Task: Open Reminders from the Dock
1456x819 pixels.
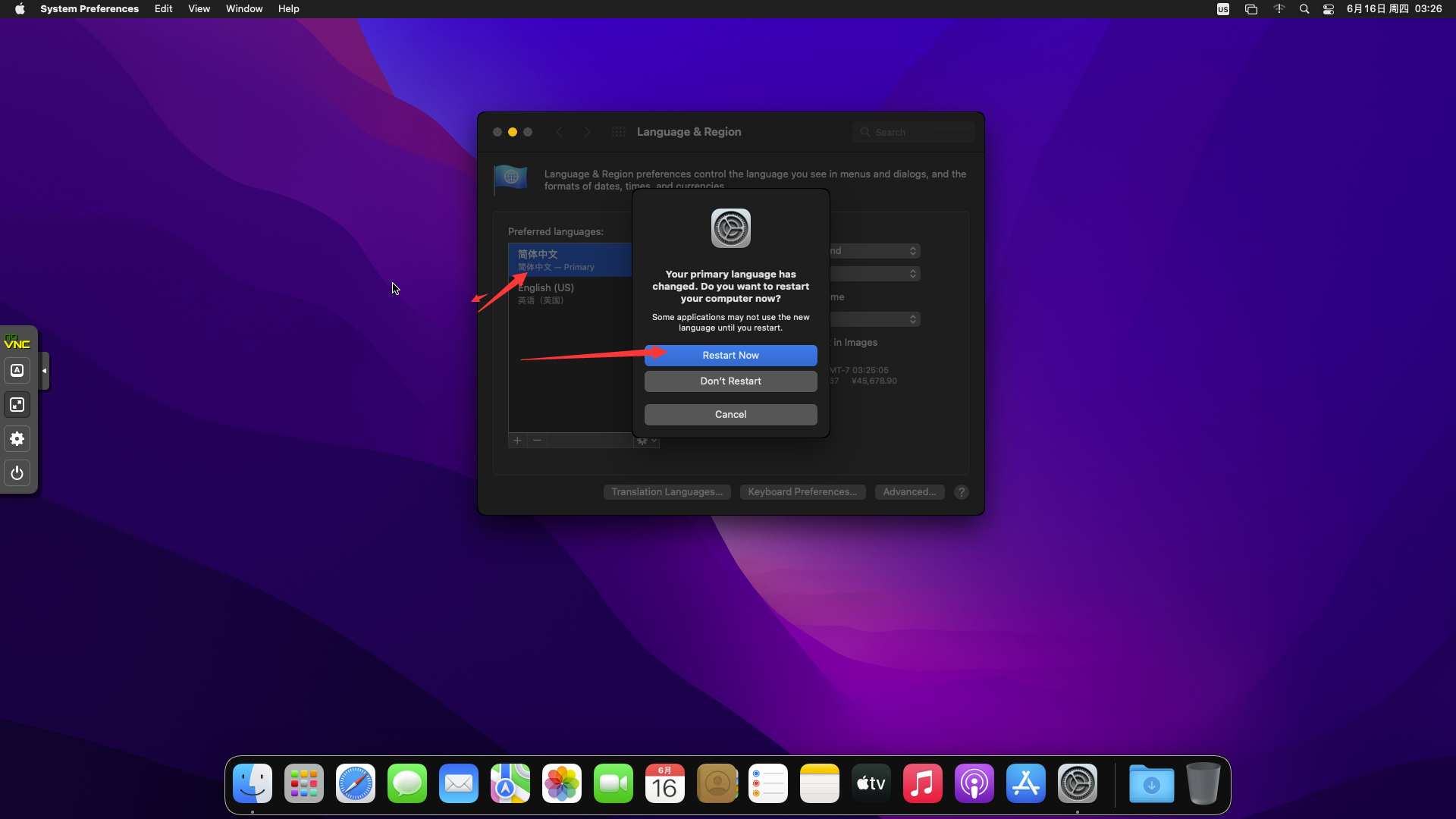Action: [768, 784]
